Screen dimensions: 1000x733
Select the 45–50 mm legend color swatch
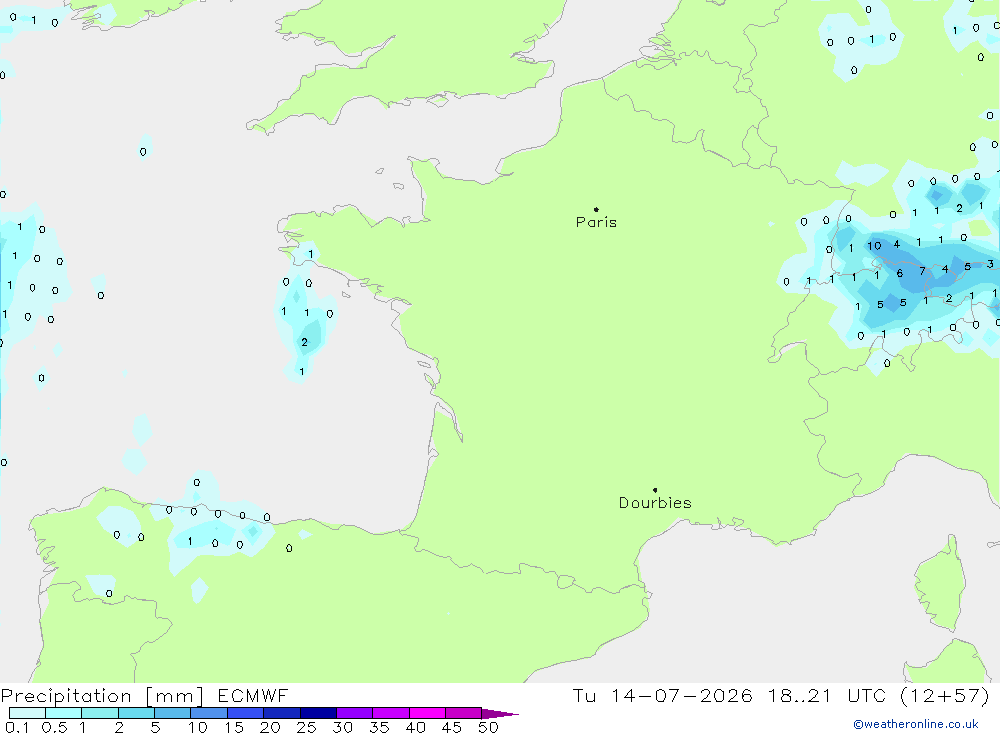(x=464, y=713)
